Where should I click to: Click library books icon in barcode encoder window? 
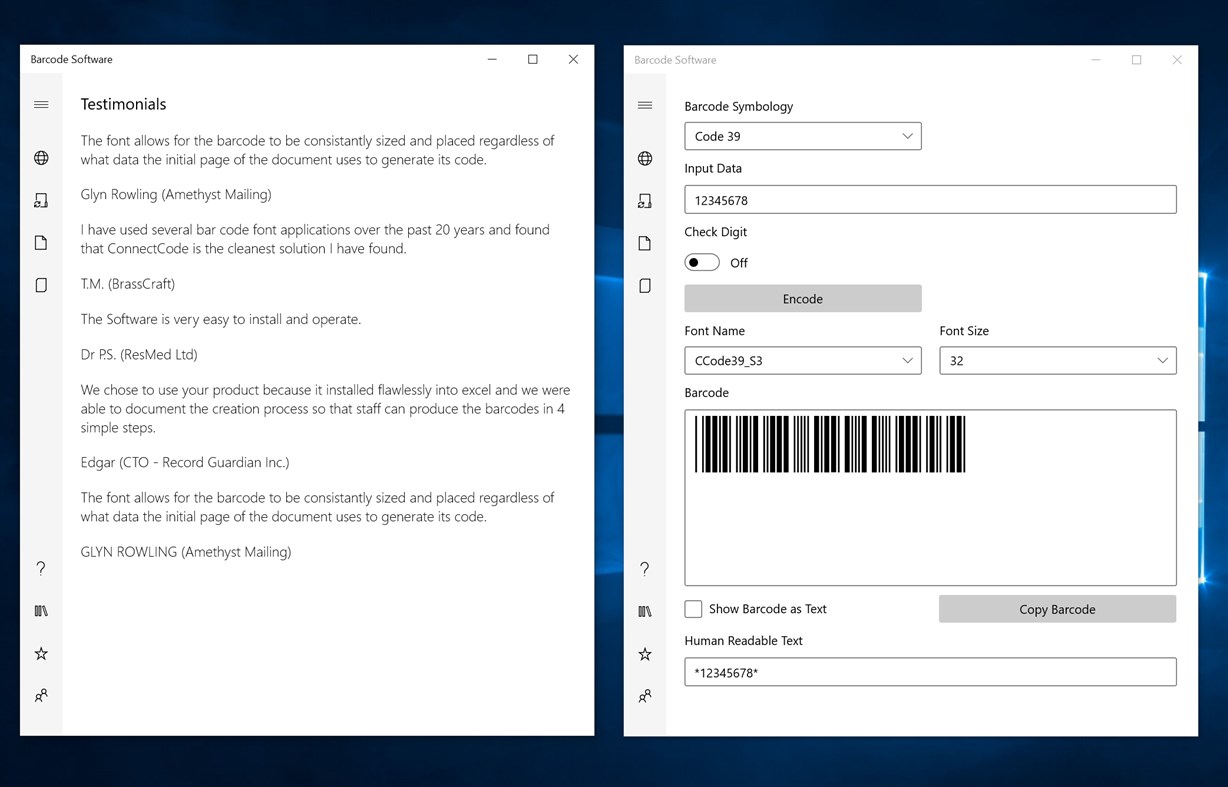pyautogui.click(x=645, y=612)
